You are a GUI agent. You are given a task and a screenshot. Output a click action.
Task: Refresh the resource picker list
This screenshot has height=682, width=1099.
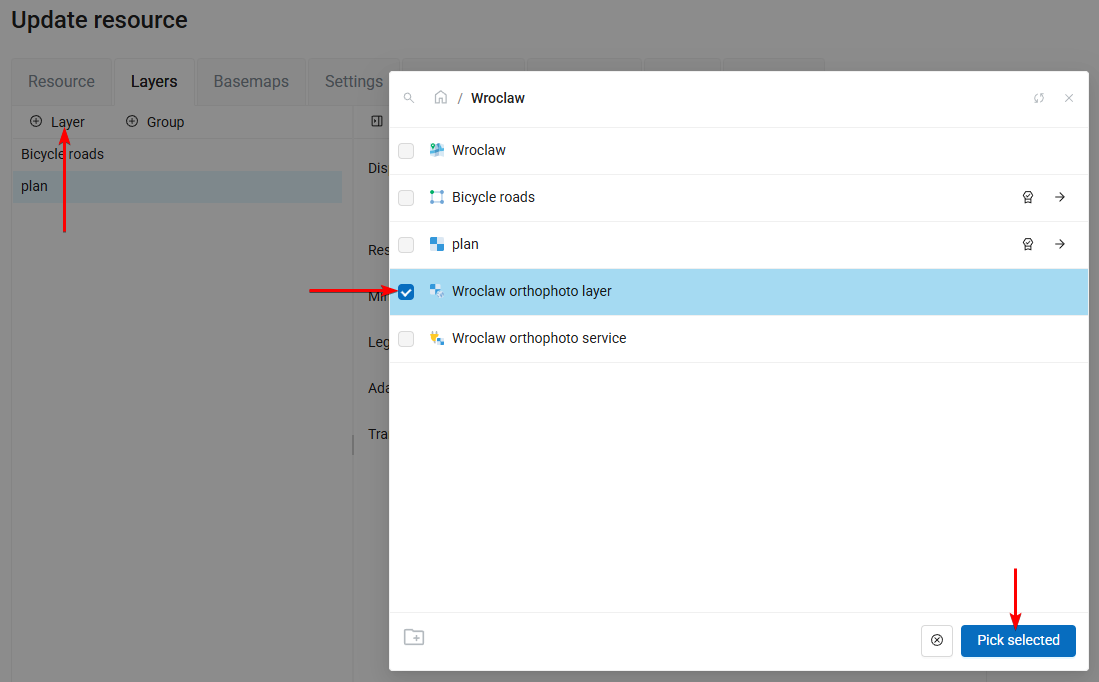point(1039,98)
